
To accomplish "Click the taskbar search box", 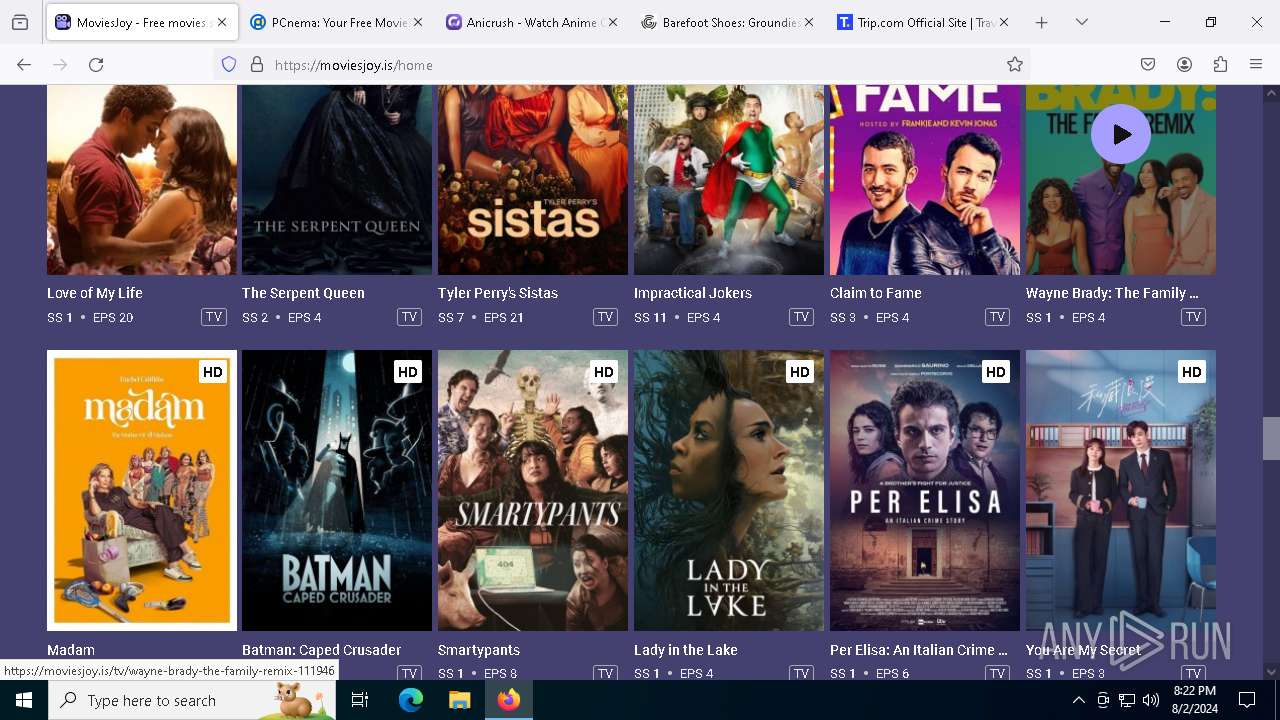I will point(192,700).
